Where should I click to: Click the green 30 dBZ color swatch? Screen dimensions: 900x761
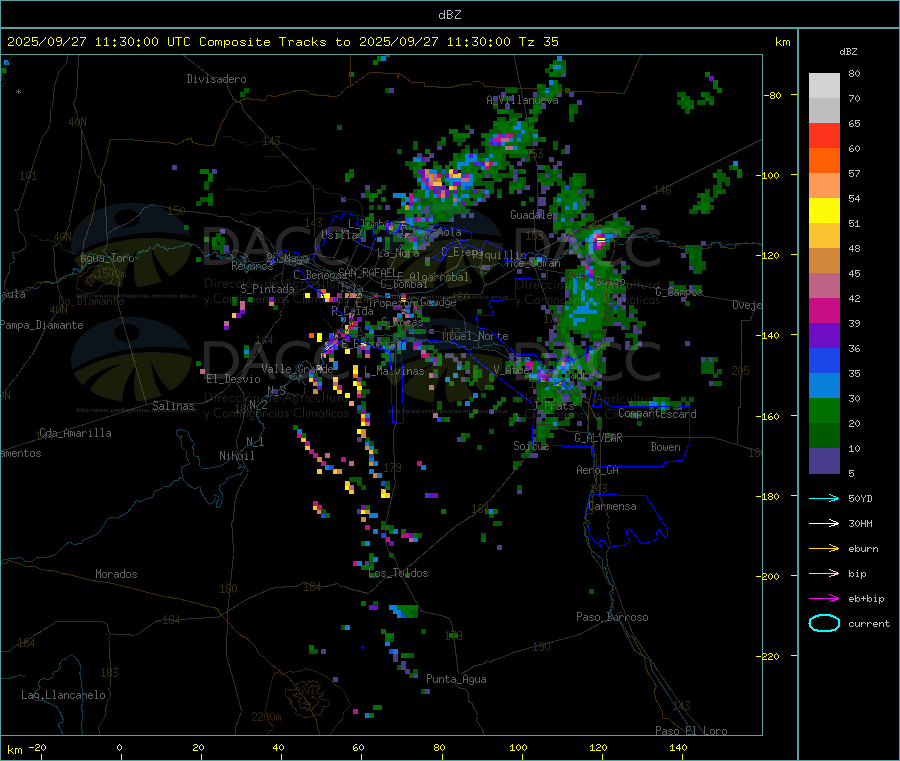pyautogui.click(x=824, y=410)
